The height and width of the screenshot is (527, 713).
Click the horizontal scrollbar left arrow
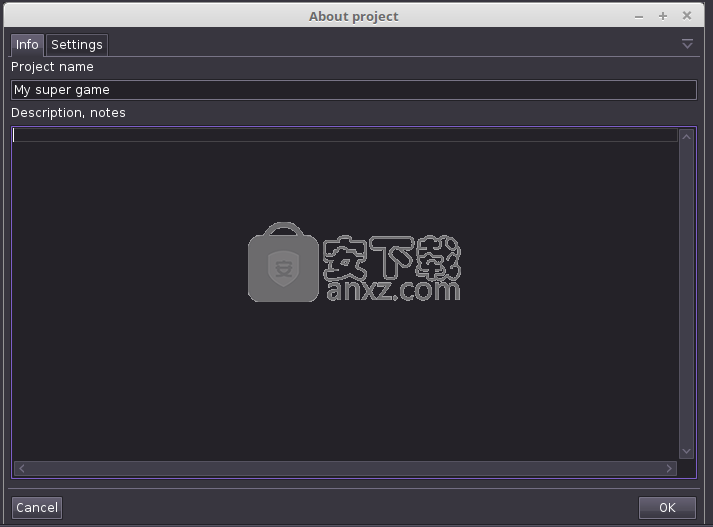[22, 468]
